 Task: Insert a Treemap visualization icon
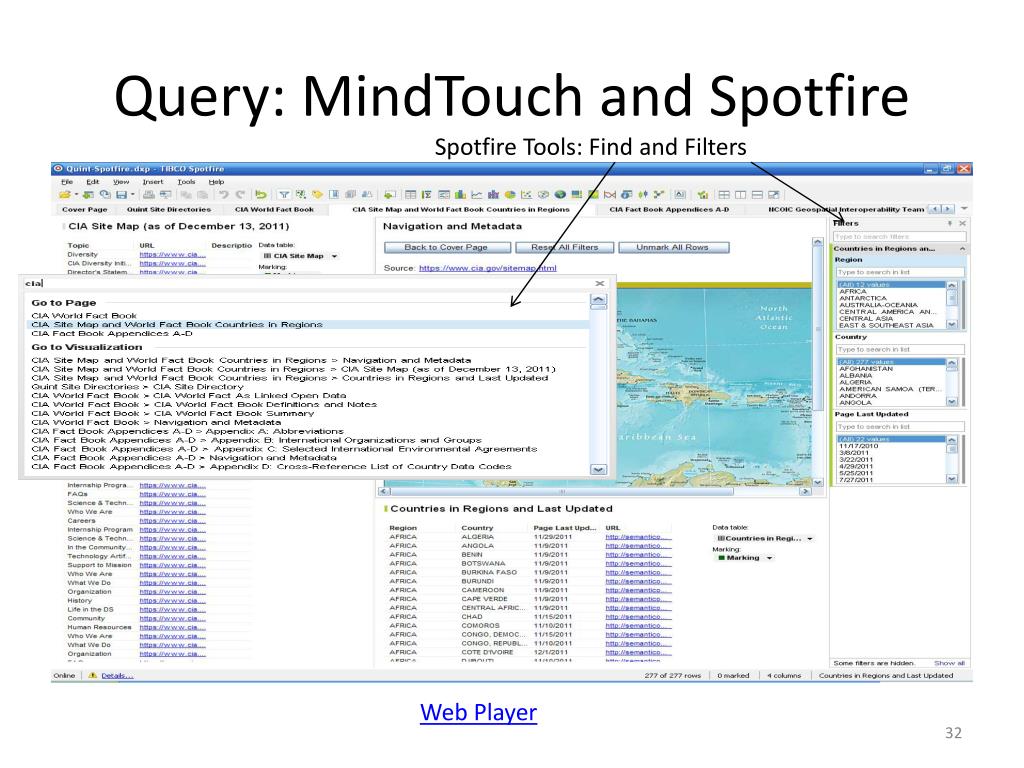pos(576,195)
